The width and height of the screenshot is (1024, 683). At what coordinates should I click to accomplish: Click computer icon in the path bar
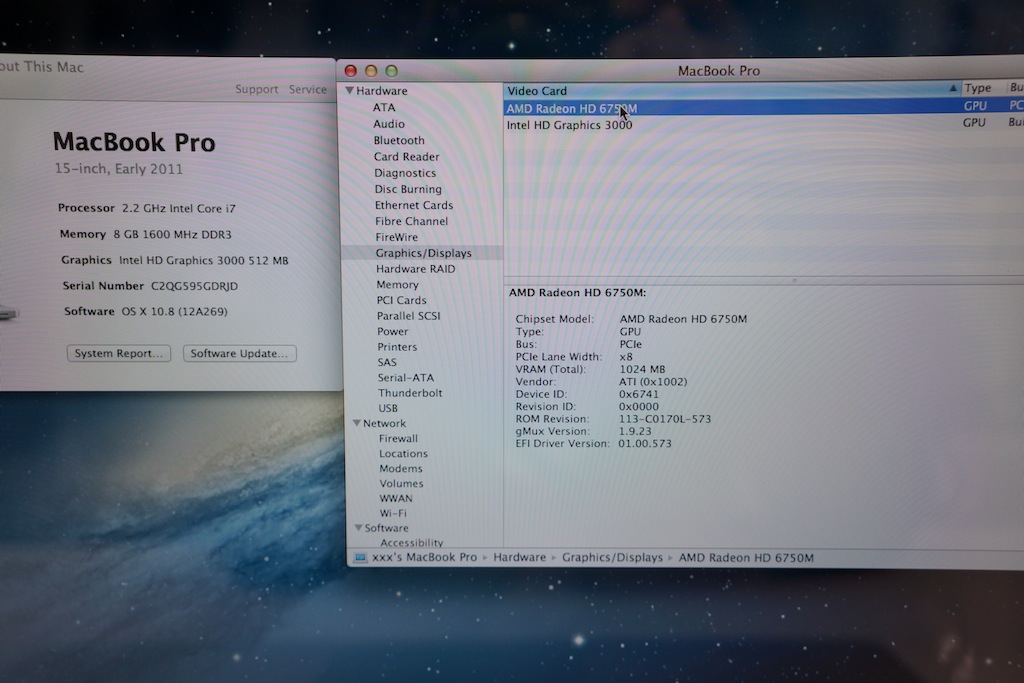tap(360, 557)
